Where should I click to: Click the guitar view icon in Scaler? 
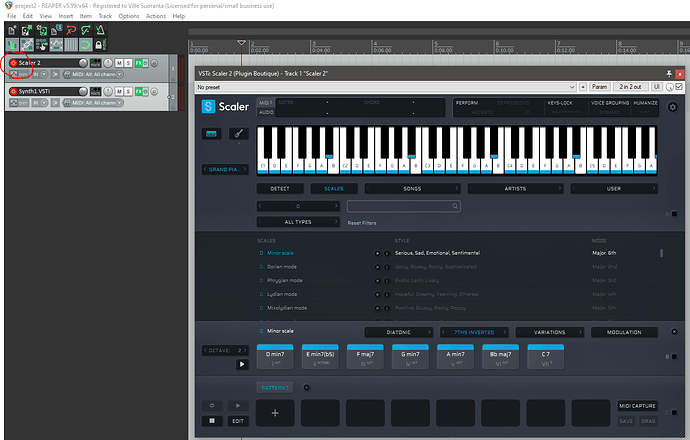click(239, 133)
